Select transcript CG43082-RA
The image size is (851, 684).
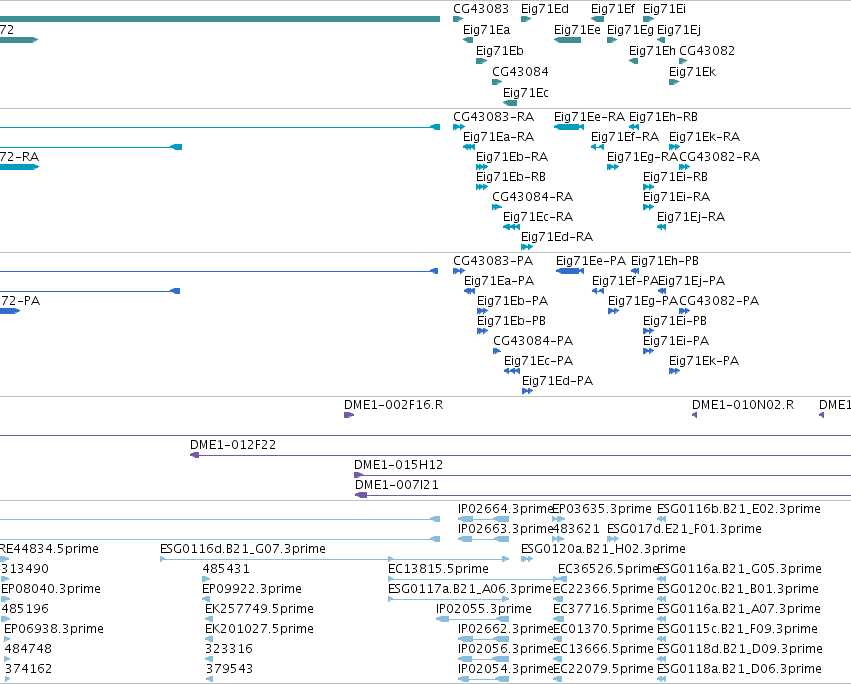coord(719,157)
